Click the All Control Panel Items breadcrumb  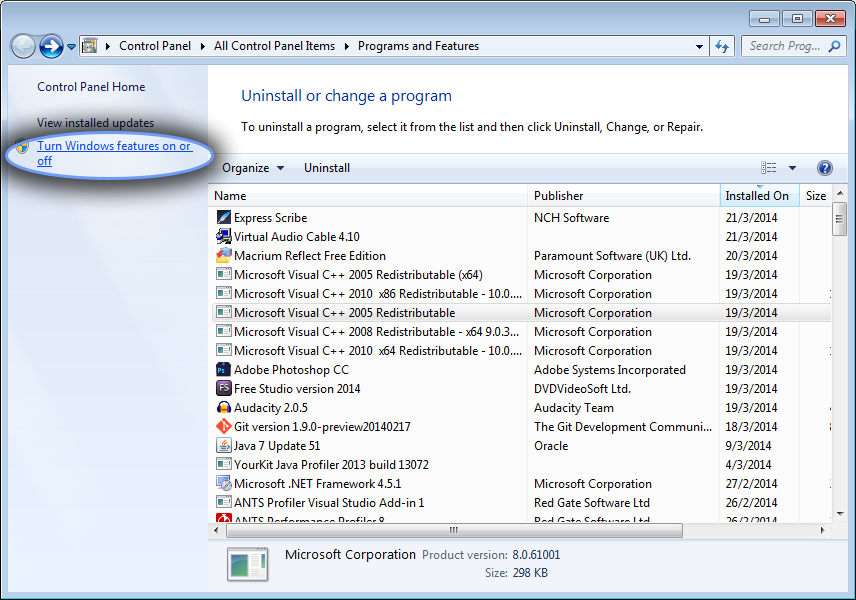[274, 46]
